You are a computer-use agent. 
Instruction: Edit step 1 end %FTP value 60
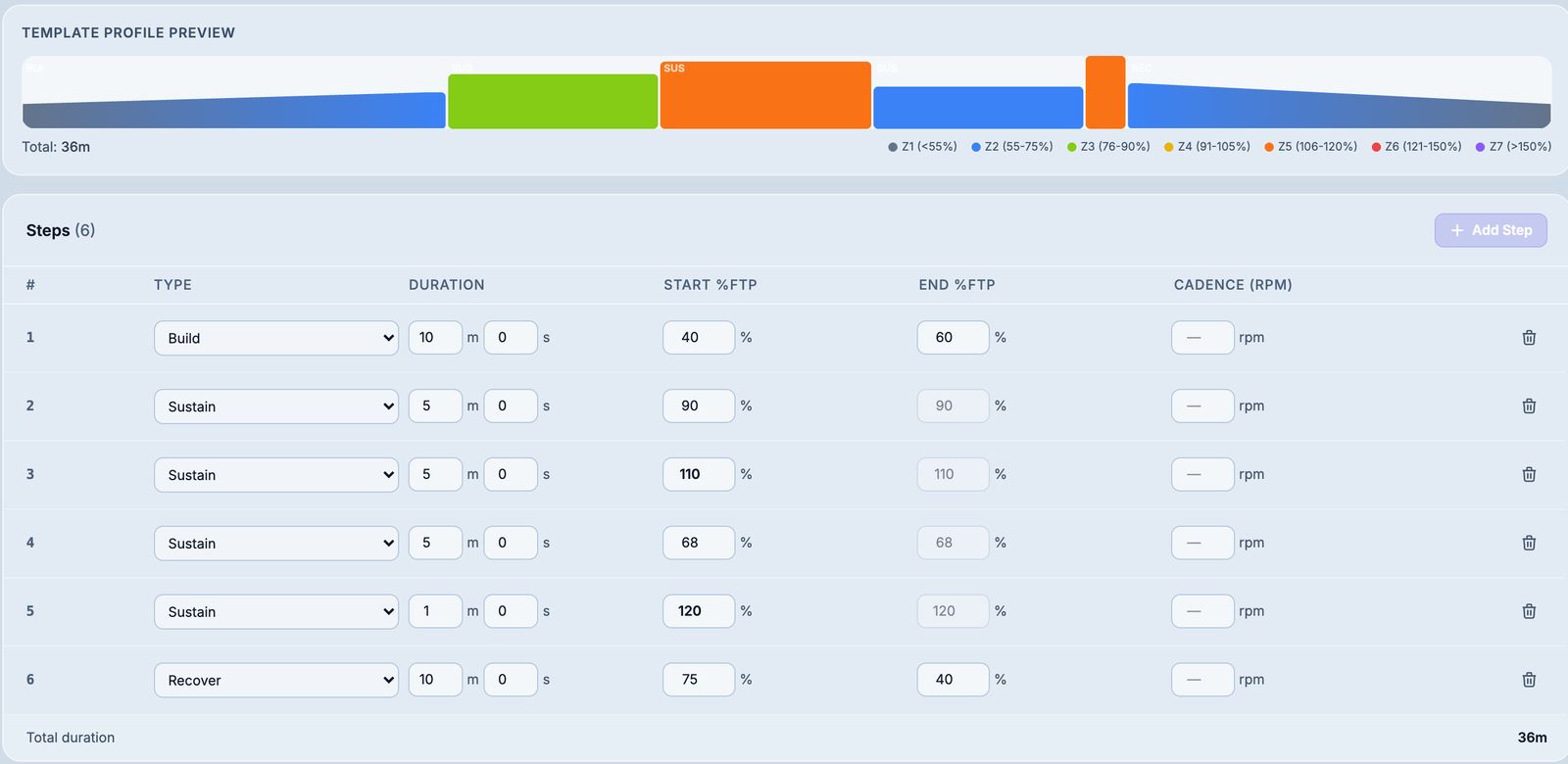[953, 337]
